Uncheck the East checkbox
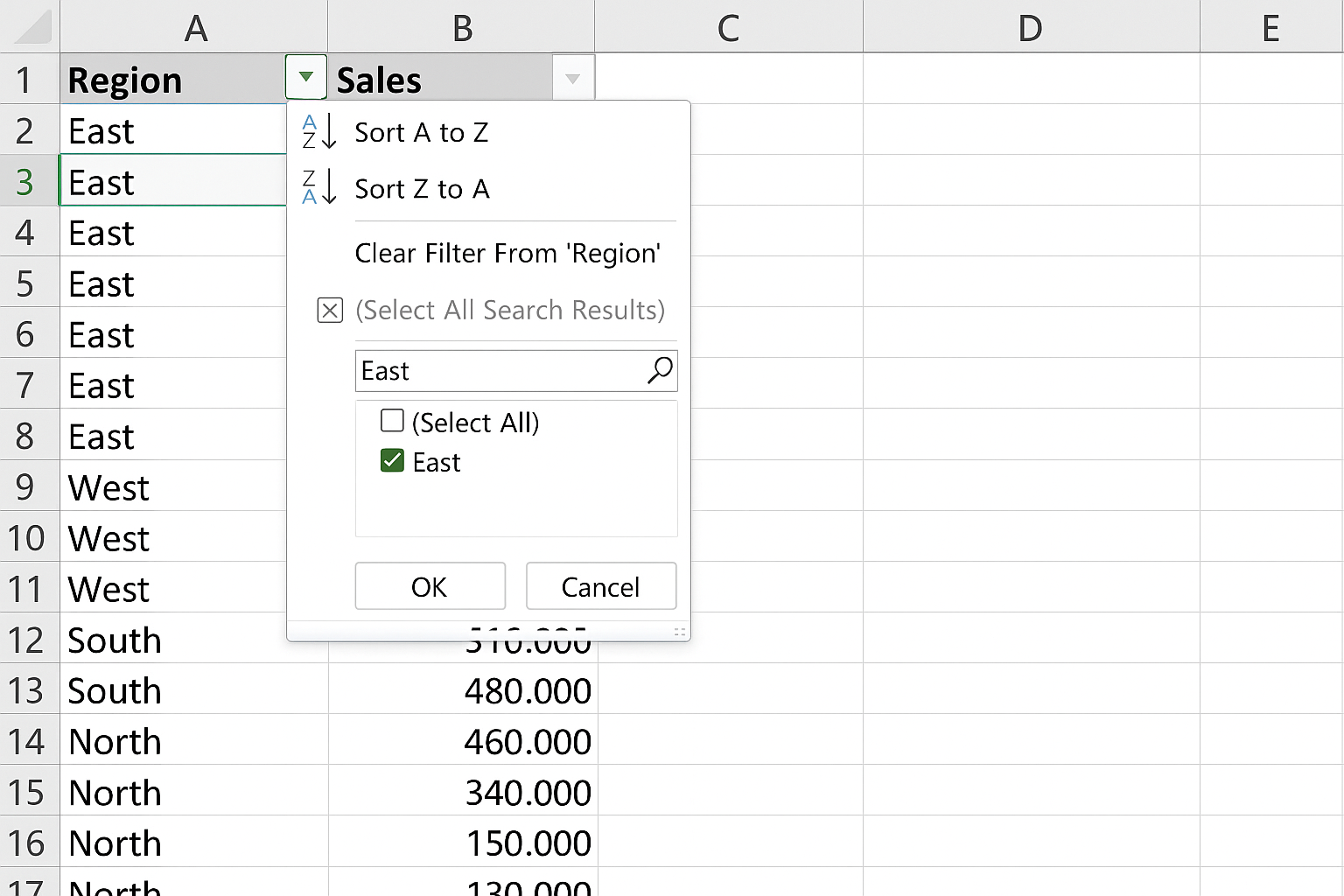Image resolution: width=1344 pixels, height=896 pixels. (392, 460)
